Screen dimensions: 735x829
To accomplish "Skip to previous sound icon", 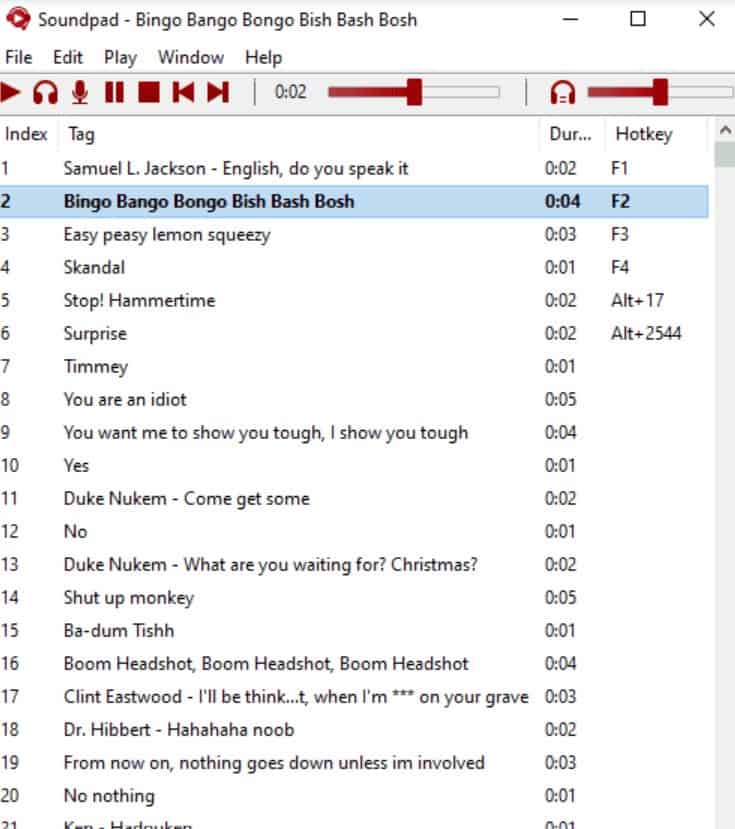I will [183, 93].
